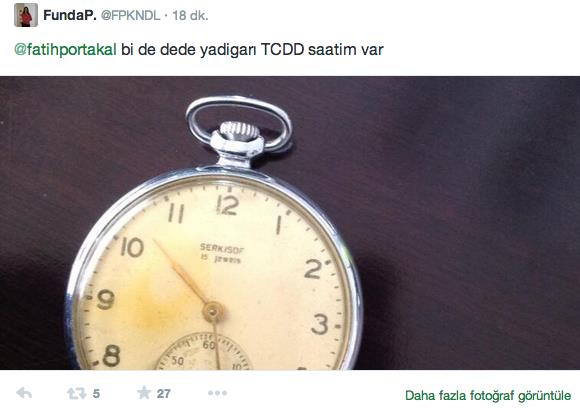
Task: Click the reply arrow icon
Action: (x=24, y=393)
